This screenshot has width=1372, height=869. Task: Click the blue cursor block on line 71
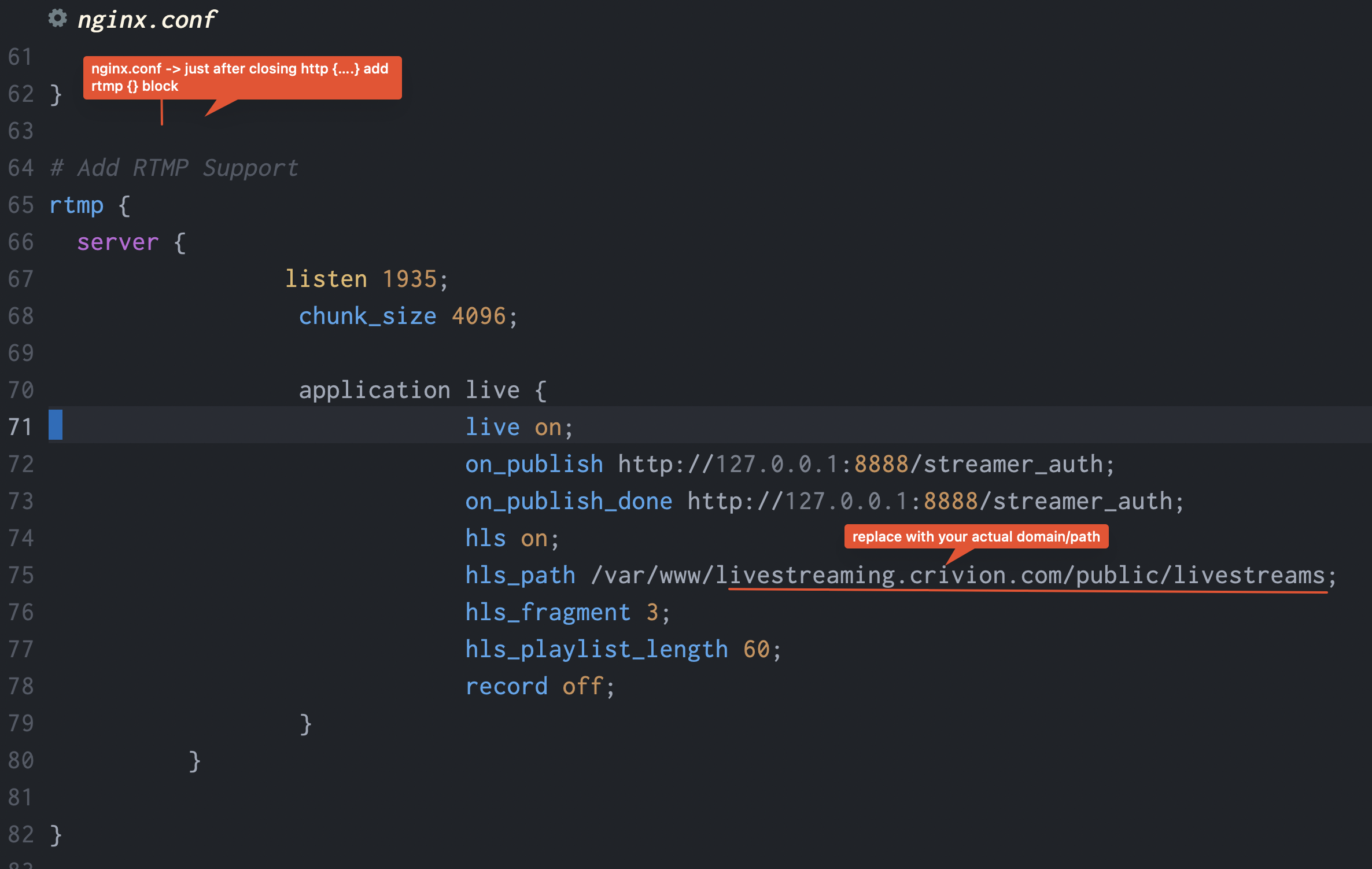tap(56, 425)
